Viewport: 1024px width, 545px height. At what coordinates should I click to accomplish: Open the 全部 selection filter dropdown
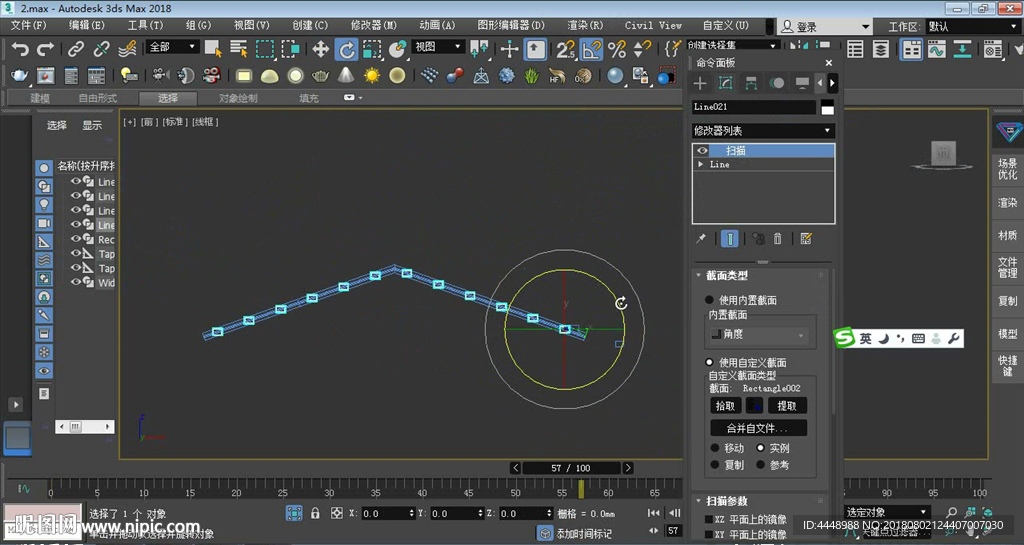(172, 47)
